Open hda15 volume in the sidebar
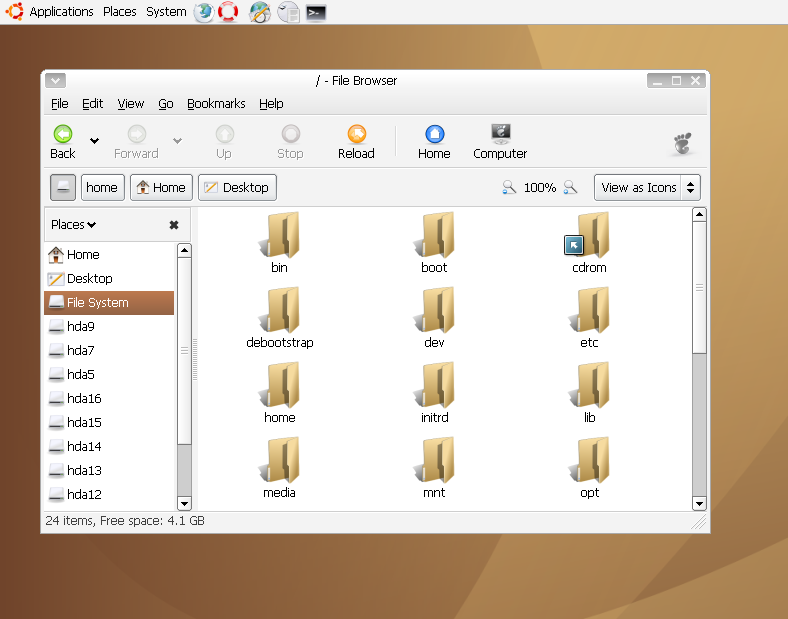This screenshot has width=788, height=619. coord(109,423)
